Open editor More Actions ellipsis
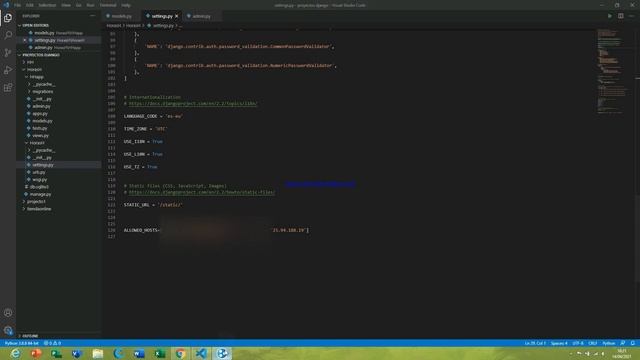 [631, 16]
